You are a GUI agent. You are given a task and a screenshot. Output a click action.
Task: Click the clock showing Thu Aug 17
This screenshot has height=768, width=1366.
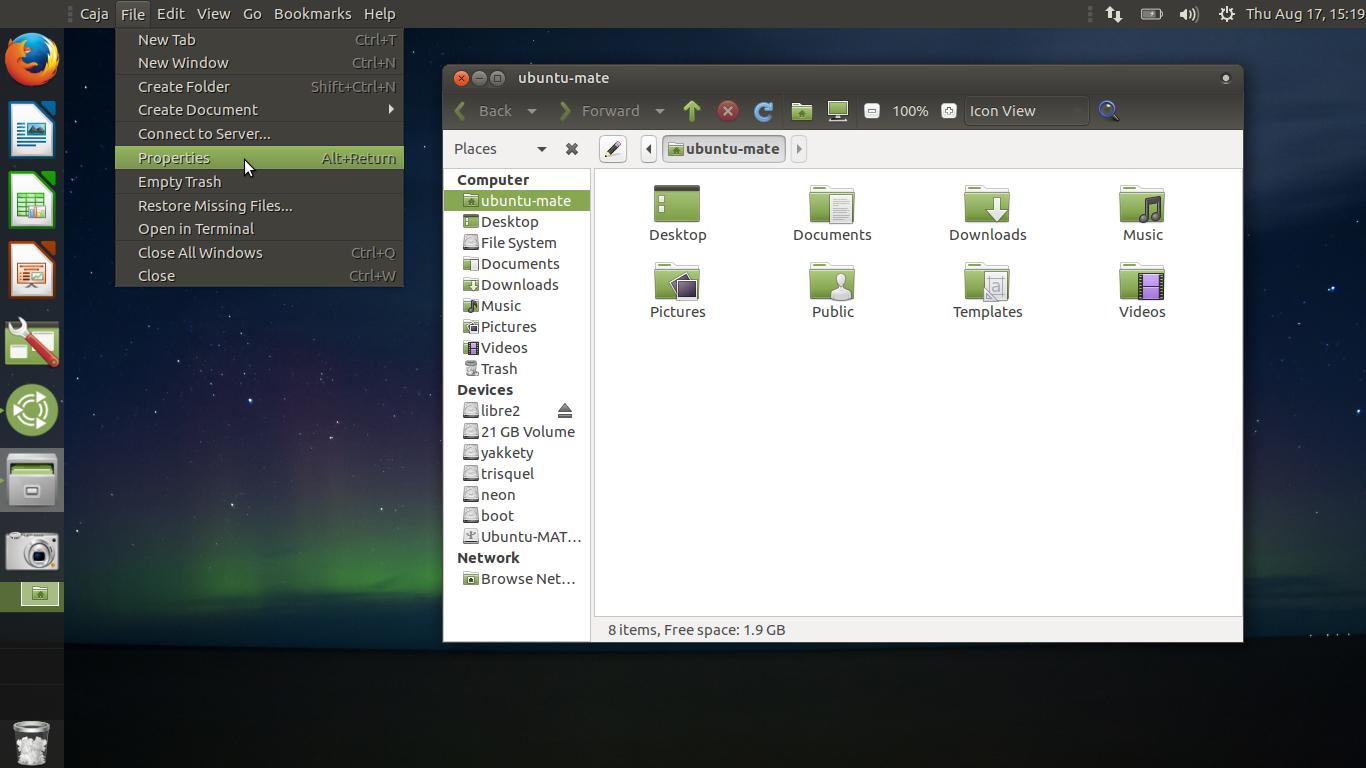(1305, 14)
